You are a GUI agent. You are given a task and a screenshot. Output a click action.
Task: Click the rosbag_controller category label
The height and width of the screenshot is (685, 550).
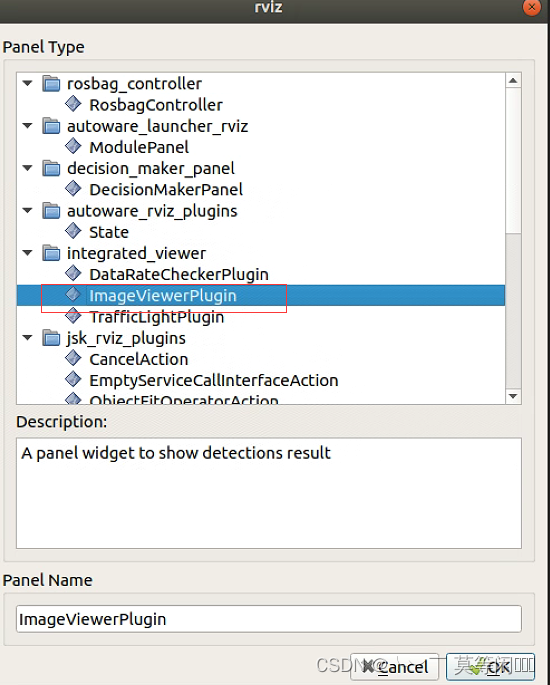tap(134, 83)
